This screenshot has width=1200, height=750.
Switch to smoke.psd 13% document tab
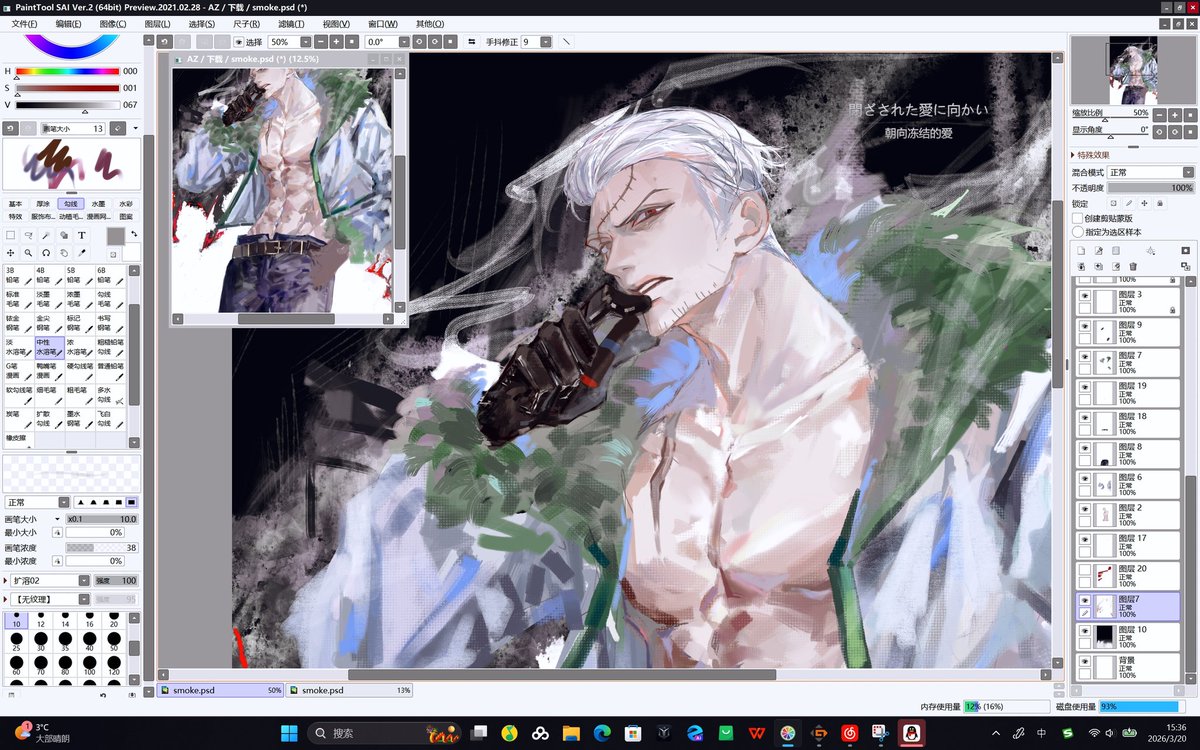(x=350, y=690)
